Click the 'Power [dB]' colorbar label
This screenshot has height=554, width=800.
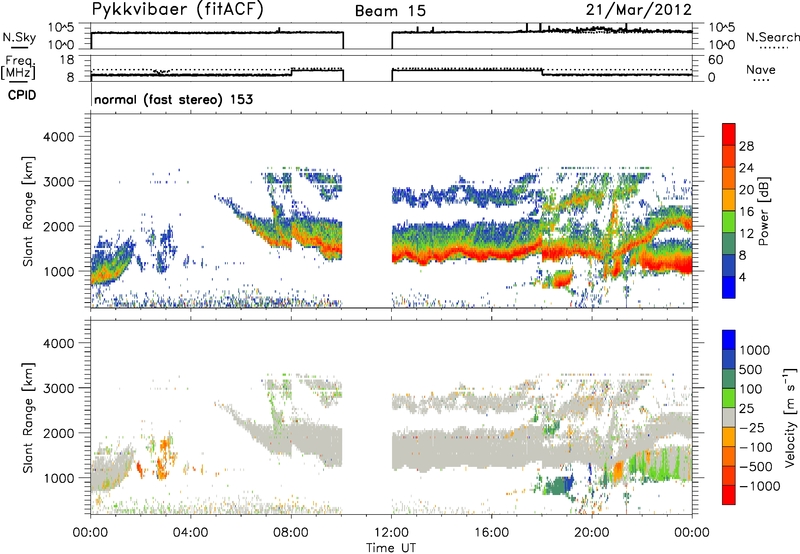coord(763,211)
